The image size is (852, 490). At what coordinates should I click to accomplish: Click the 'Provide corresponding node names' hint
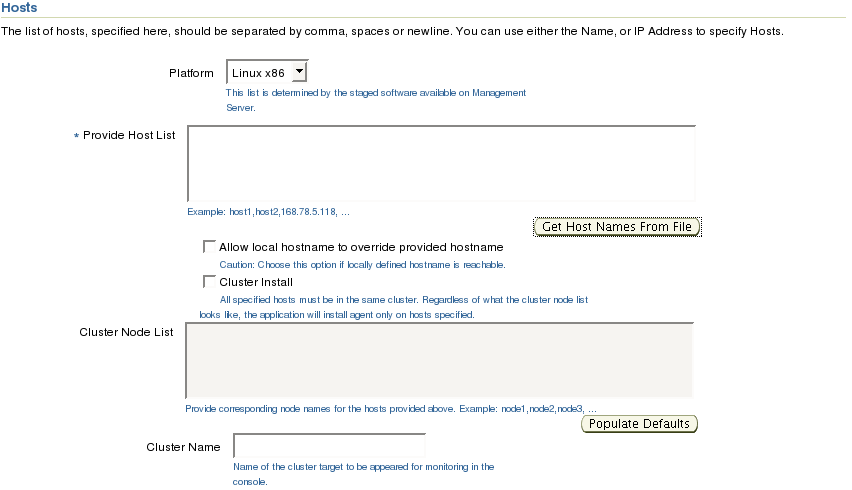pos(391,409)
